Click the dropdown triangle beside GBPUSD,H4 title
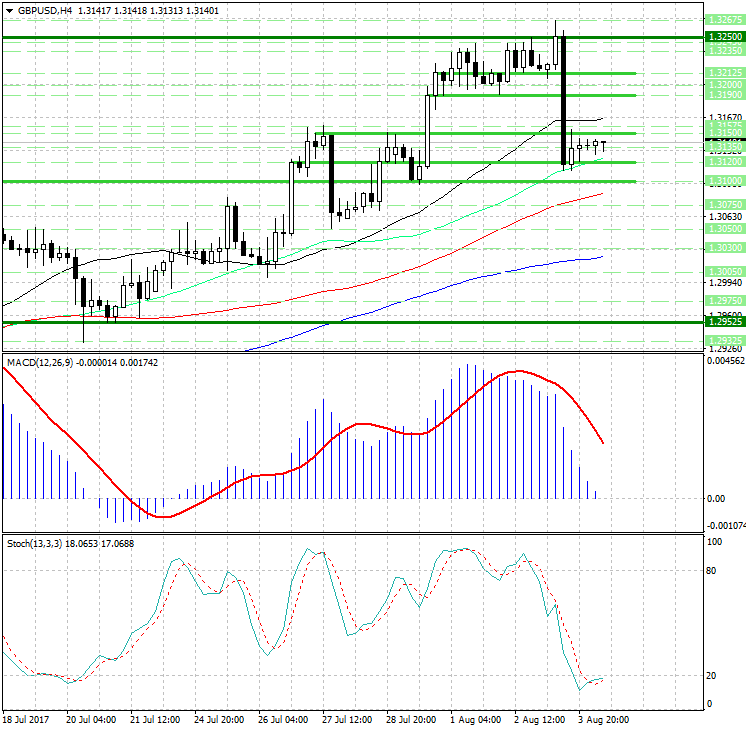Screen dimensions: 746x731 pos(9,11)
